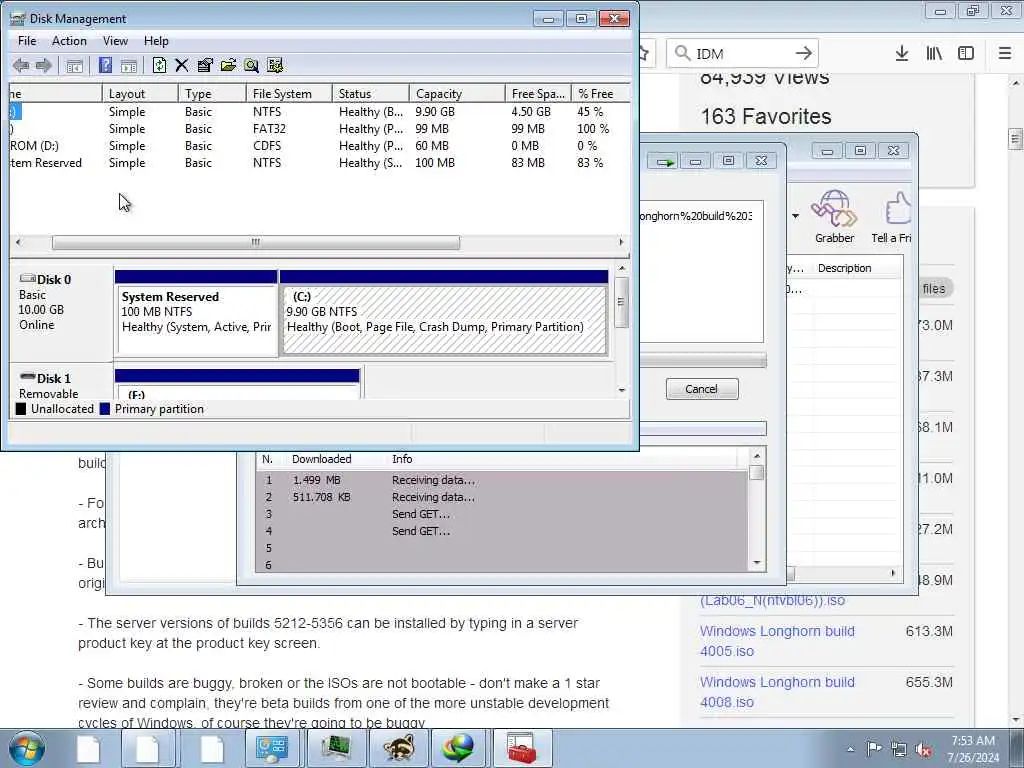The height and width of the screenshot is (768, 1024).
Task: Open dropdown arrow left of IDM Grabber icon
Action: tap(795, 216)
